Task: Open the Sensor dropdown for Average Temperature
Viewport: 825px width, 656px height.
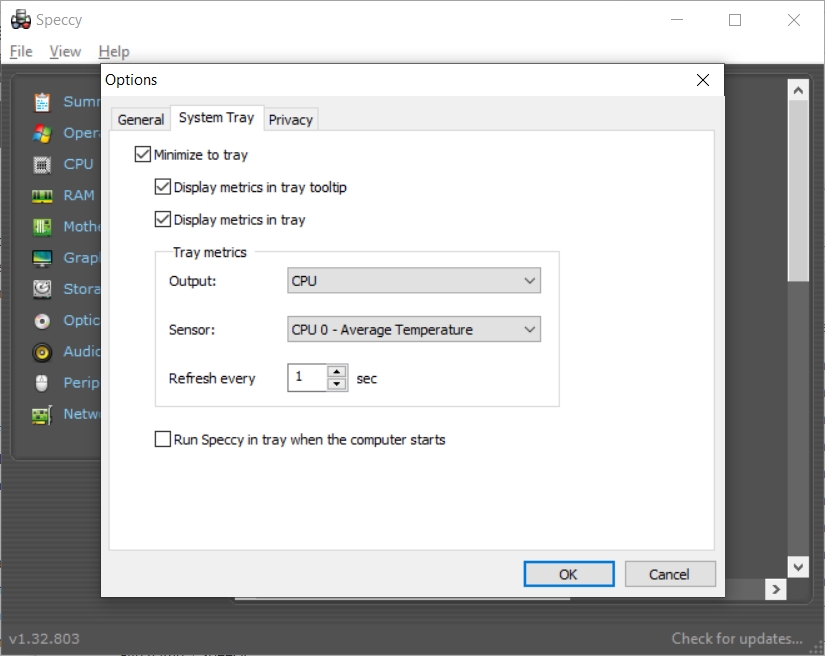Action: tap(414, 329)
